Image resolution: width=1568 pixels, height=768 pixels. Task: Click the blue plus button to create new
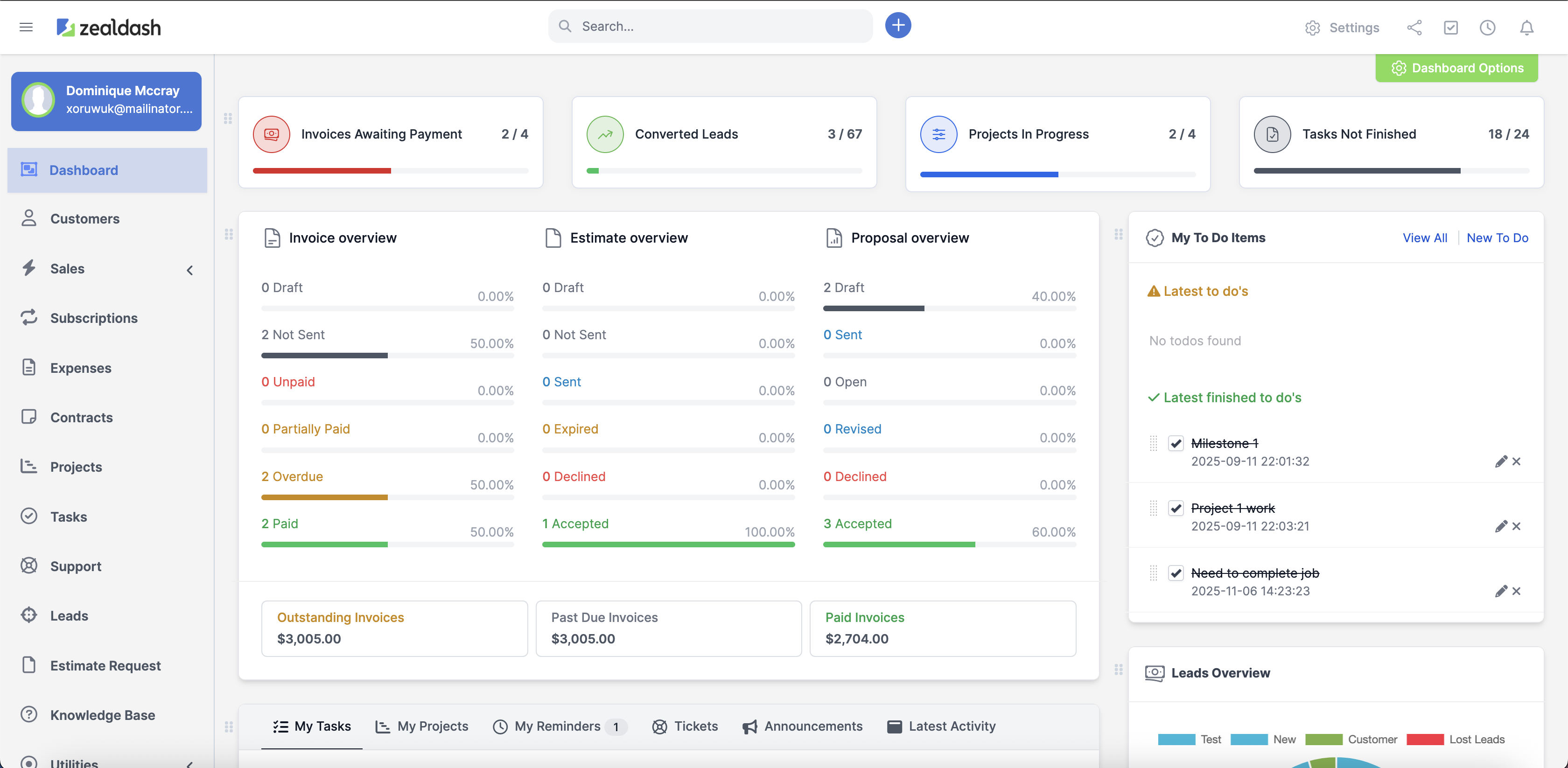[x=898, y=25]
